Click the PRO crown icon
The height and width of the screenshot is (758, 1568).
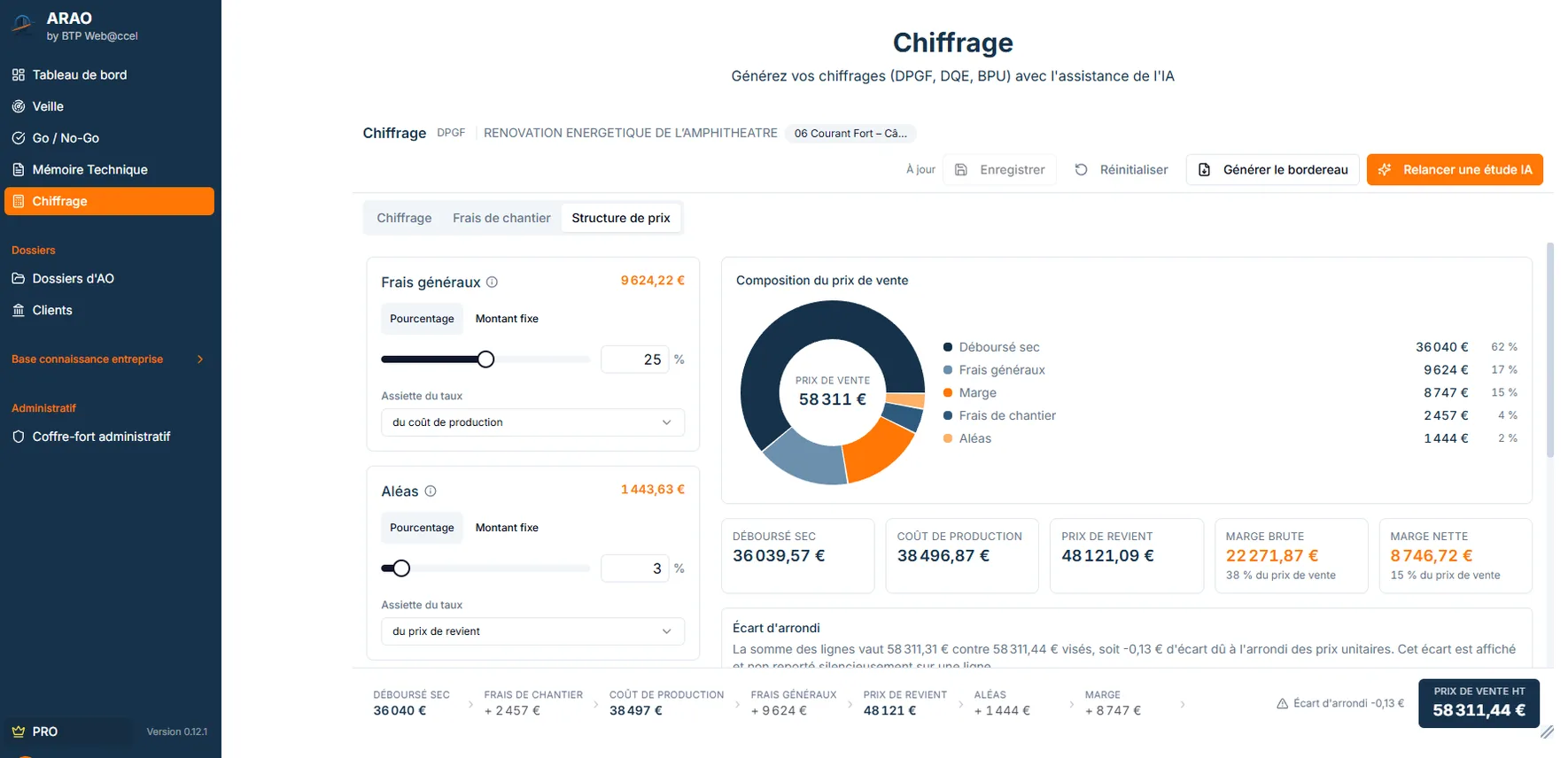(x=19, y=731)
